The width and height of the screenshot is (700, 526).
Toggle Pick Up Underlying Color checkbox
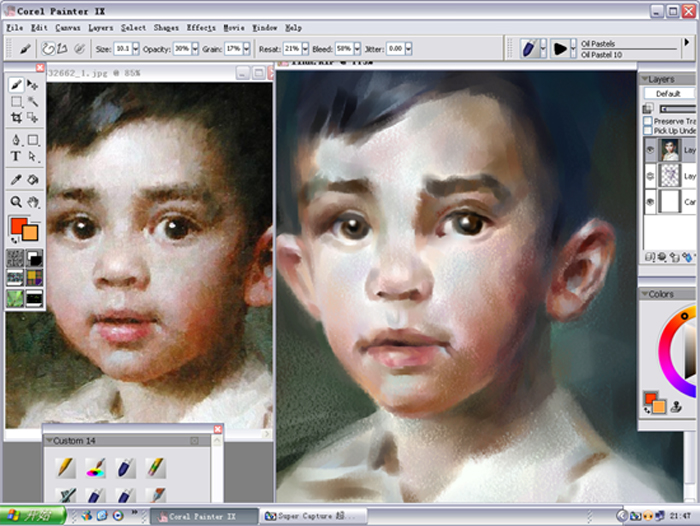(648, 130)
